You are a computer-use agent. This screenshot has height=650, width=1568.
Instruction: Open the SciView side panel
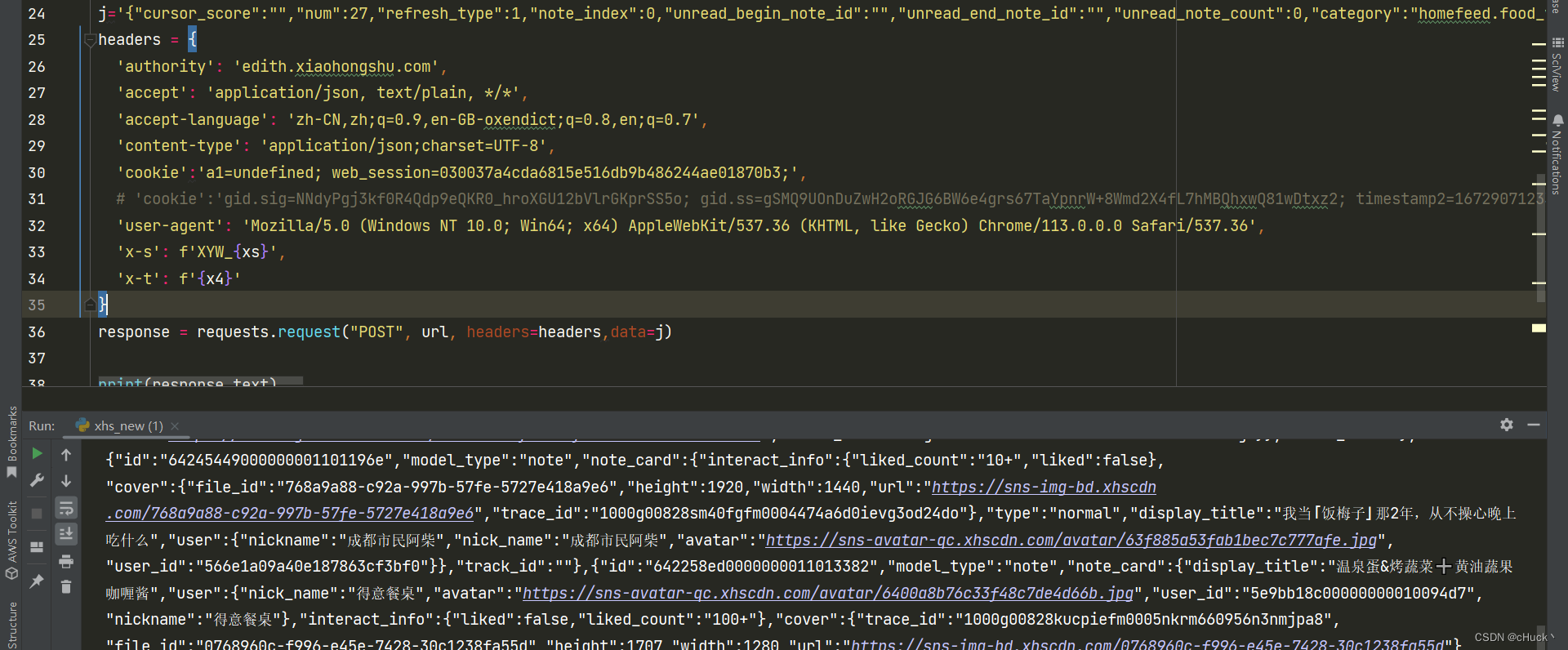pyautogui.click(x=1557, y=65)
